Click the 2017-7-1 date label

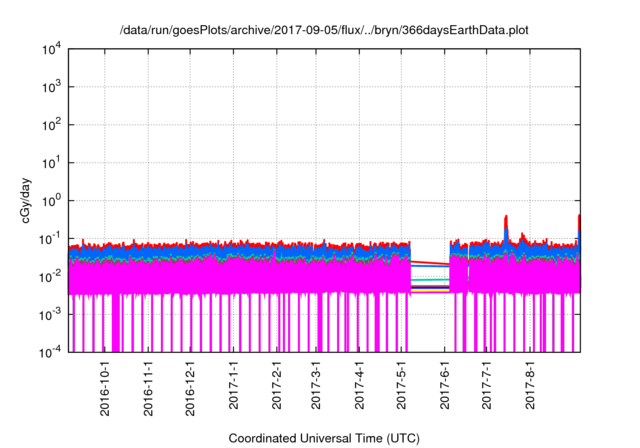point(487,384)
